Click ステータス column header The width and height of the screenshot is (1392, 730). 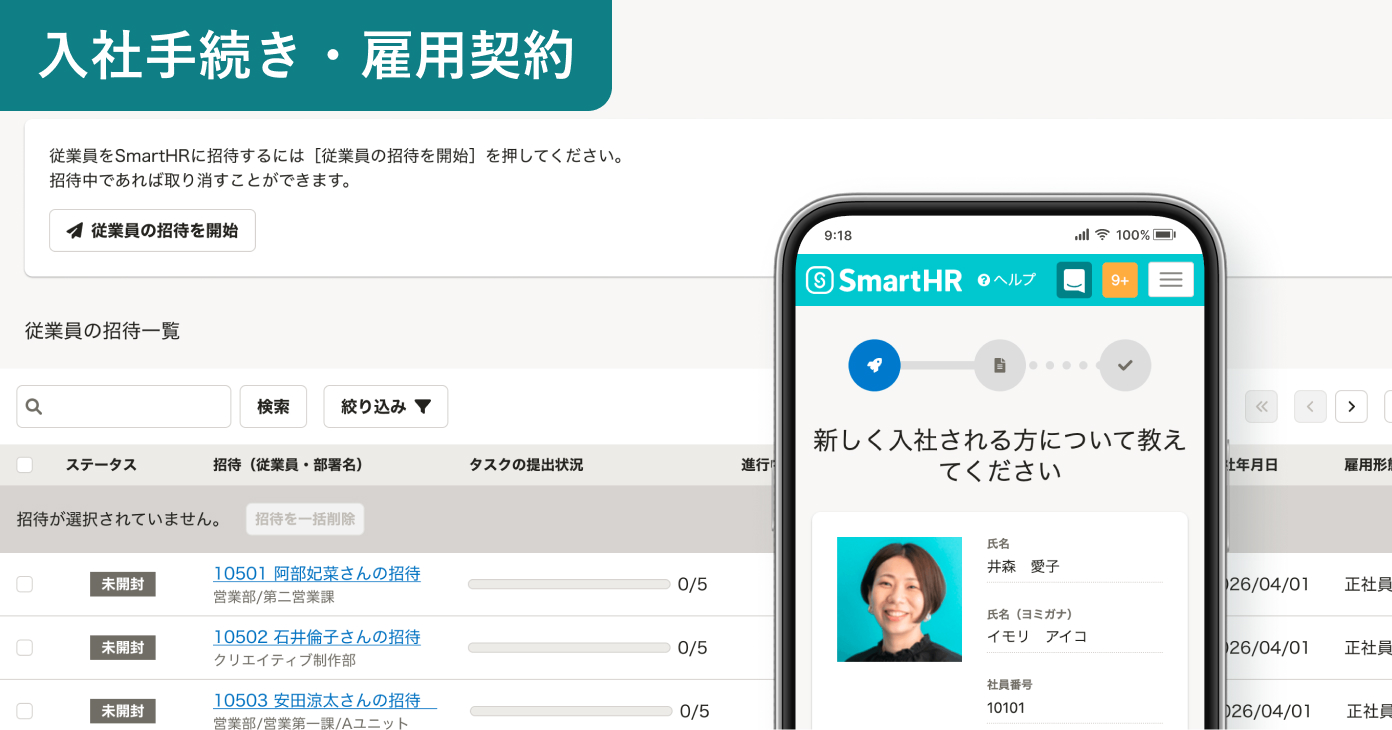point(101,465)
